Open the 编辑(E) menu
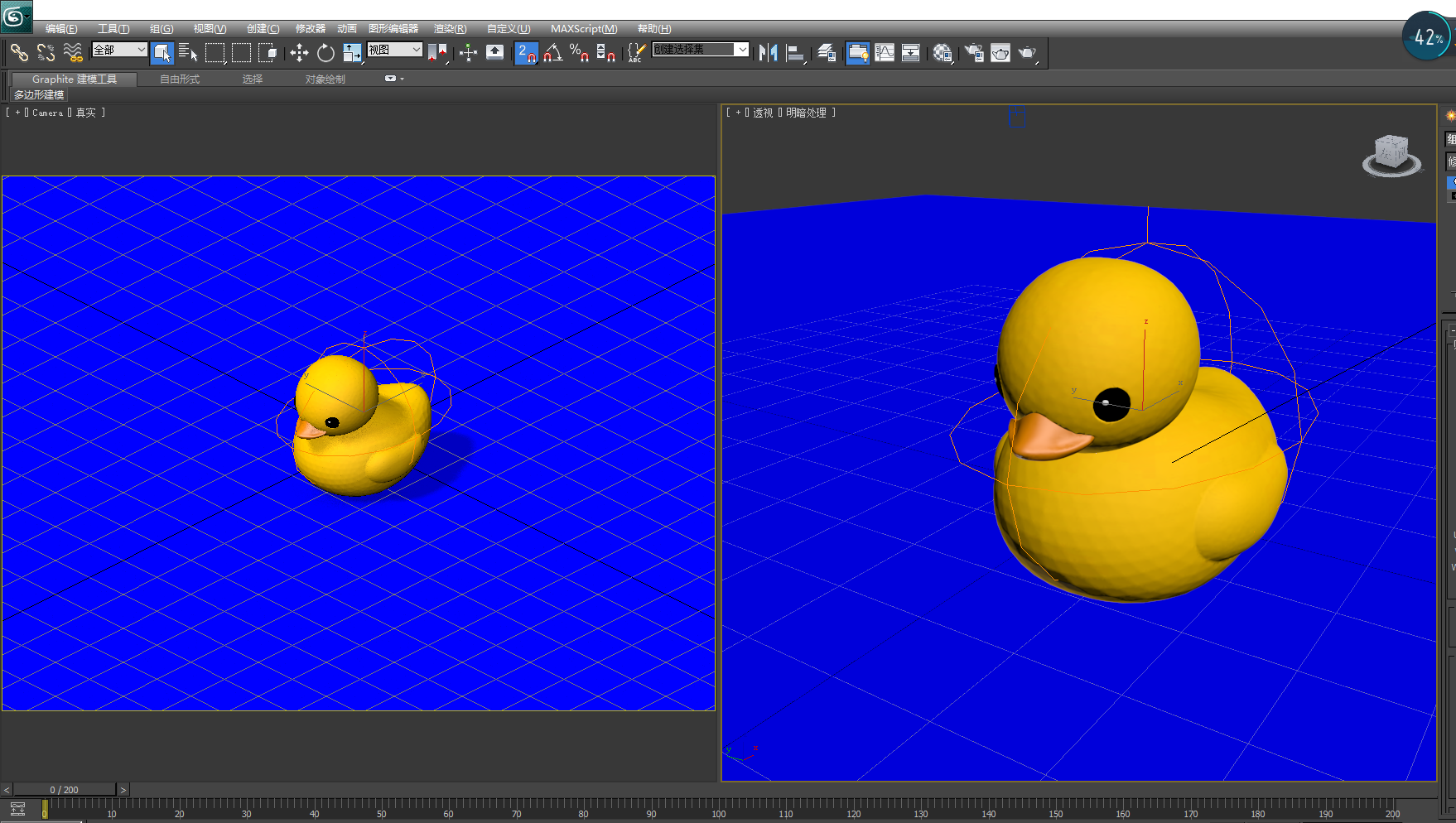The width and height of the screenshot is (1456, 823). pos(61,29)
